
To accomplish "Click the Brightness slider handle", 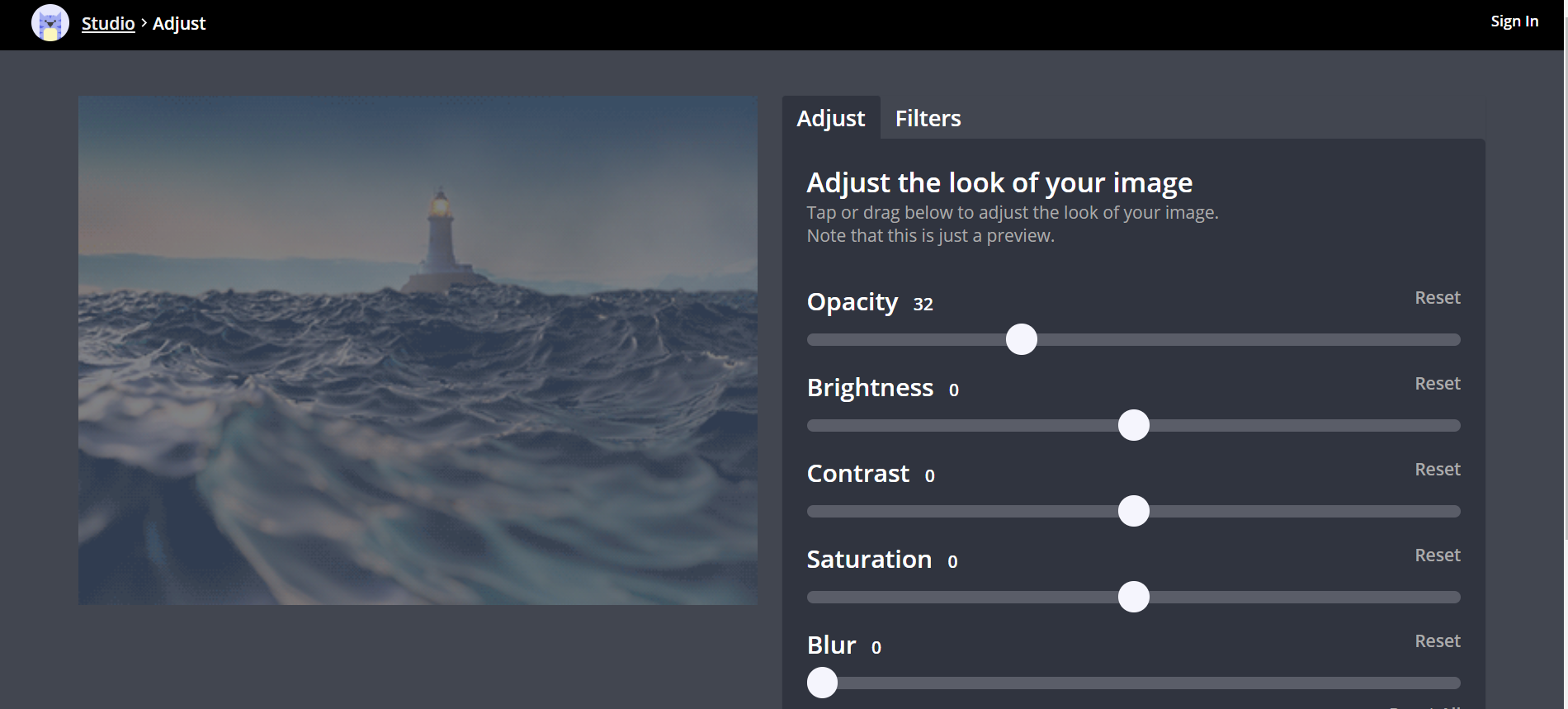I will click(1134, 425).
